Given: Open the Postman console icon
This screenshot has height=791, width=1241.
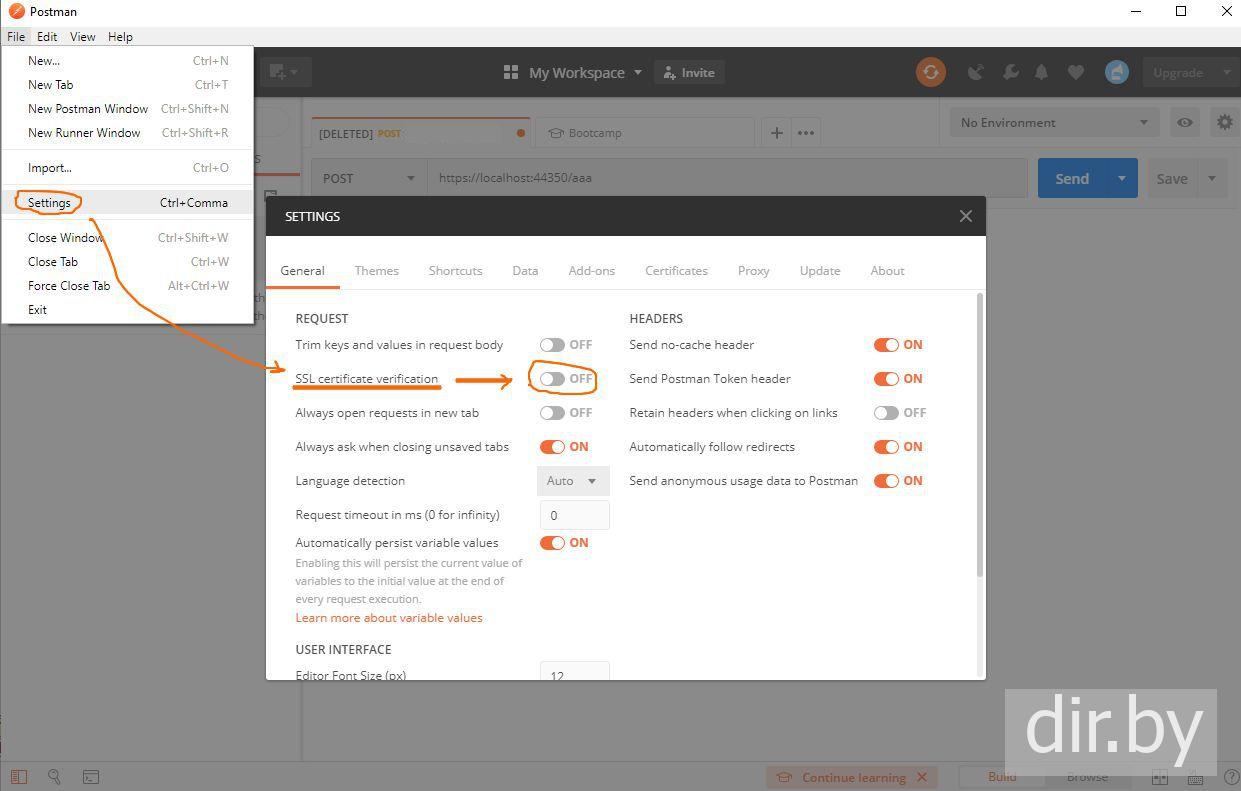Looking at the screenshot, I should click(90, 776).
